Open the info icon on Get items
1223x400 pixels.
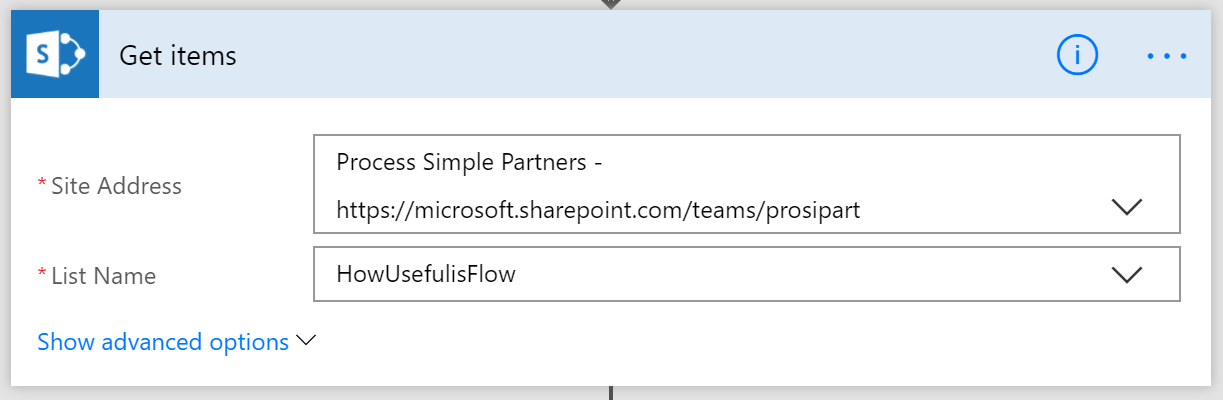click(1077, 56)
